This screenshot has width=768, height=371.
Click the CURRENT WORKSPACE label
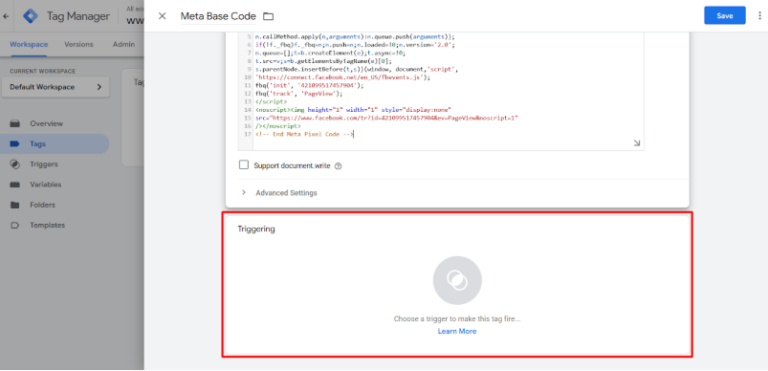tap(43, 72)
